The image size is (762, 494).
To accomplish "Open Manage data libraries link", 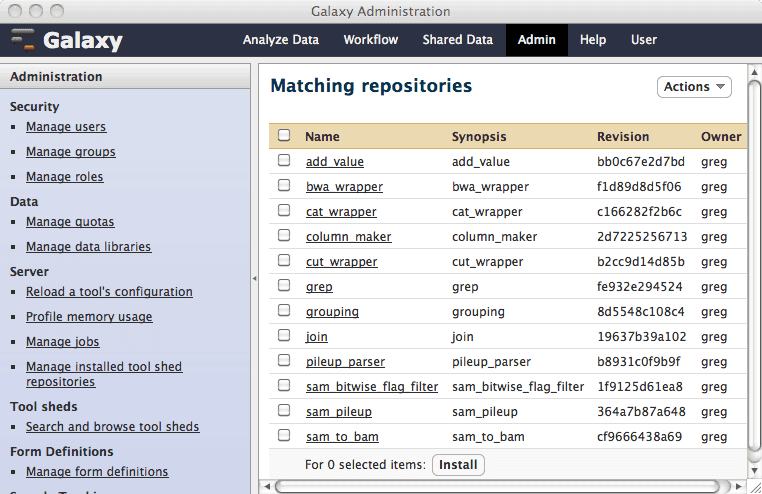I will (x=88, y=247).
